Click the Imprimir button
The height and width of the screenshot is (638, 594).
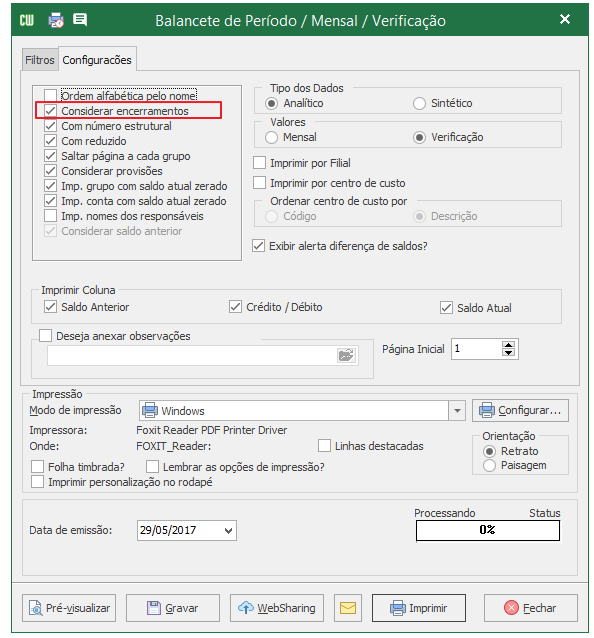(419, 608)
